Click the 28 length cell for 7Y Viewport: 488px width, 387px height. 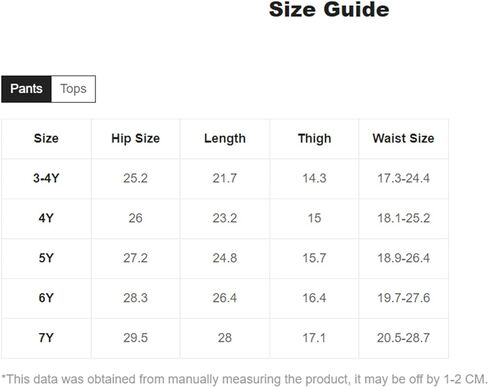pos(225,338)
